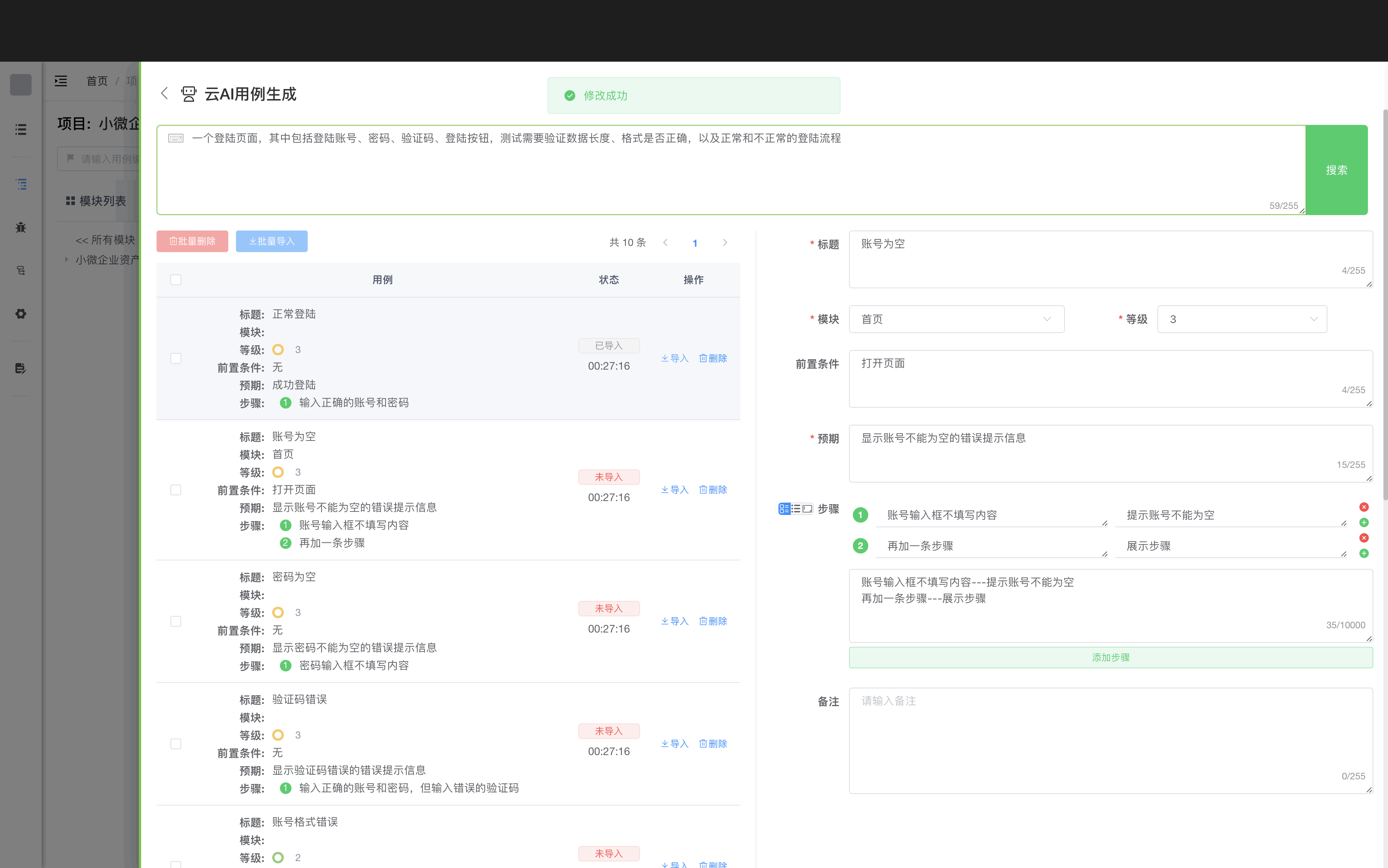Viewport: 1388px width, 868px height.
Task: Delete the 验证码错误 case
Action: pyautogui.click(x=713, y=744)
